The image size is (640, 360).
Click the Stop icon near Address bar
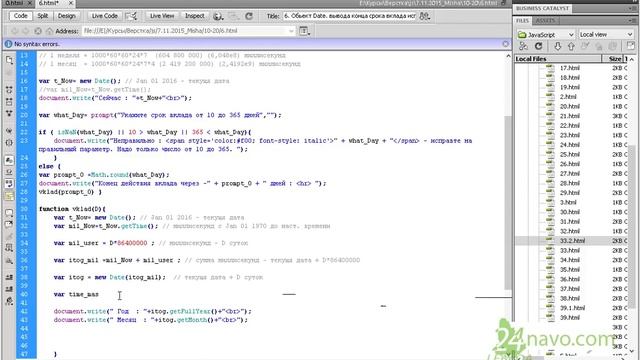[x=38, y=31]
